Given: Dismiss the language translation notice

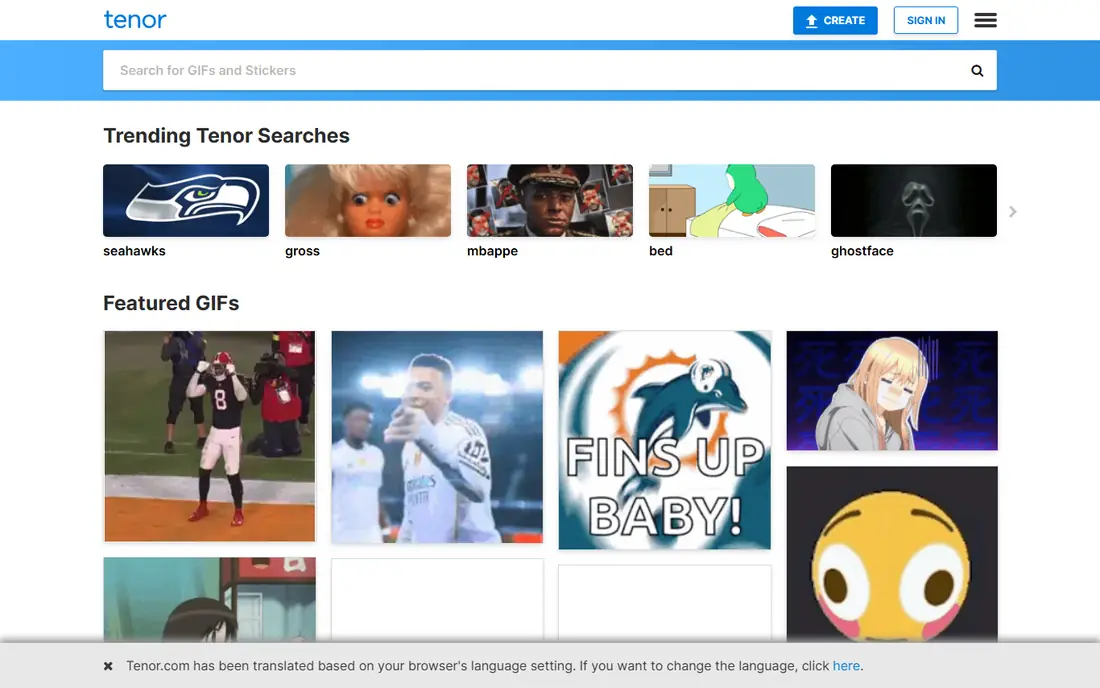Looking at the screenshot, I should tap(108, 666).
